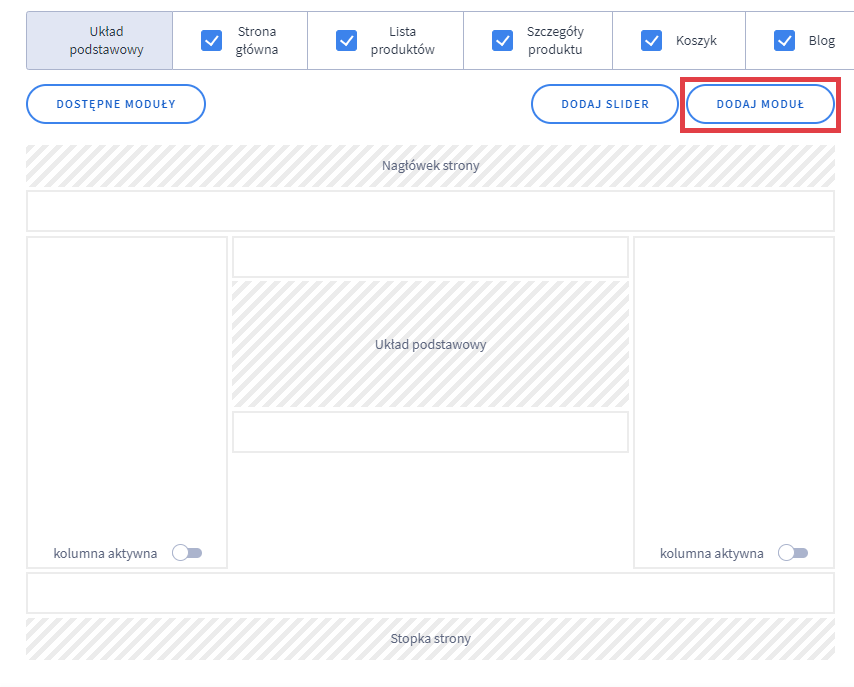This screenshot has height=687, width=854.
Task: Click the right column kolumna aktywna label
Action: point(711,554)
